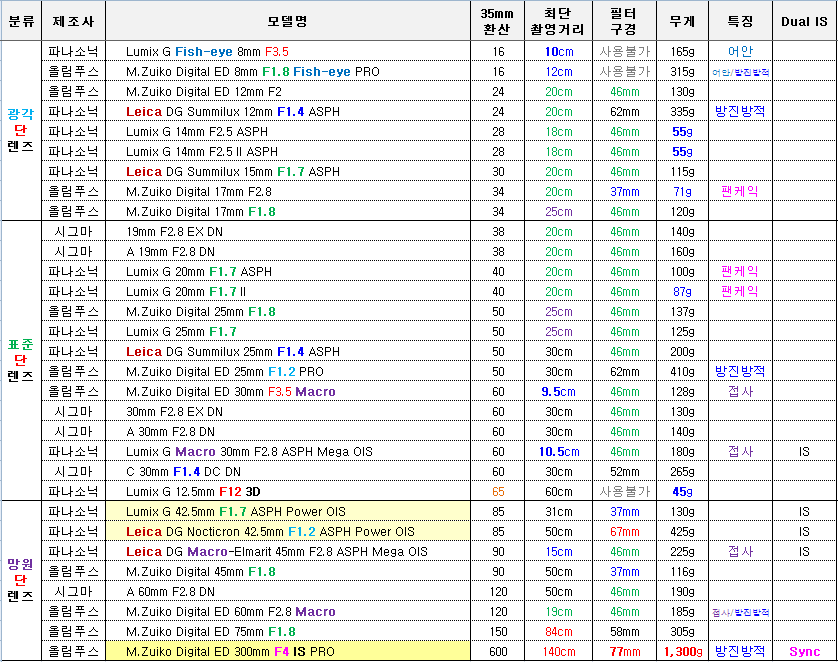The height and width of the screenshot is (662, 838).
Task: Select the 10.5cm minimum distance cell
Action: pos(558,451)
